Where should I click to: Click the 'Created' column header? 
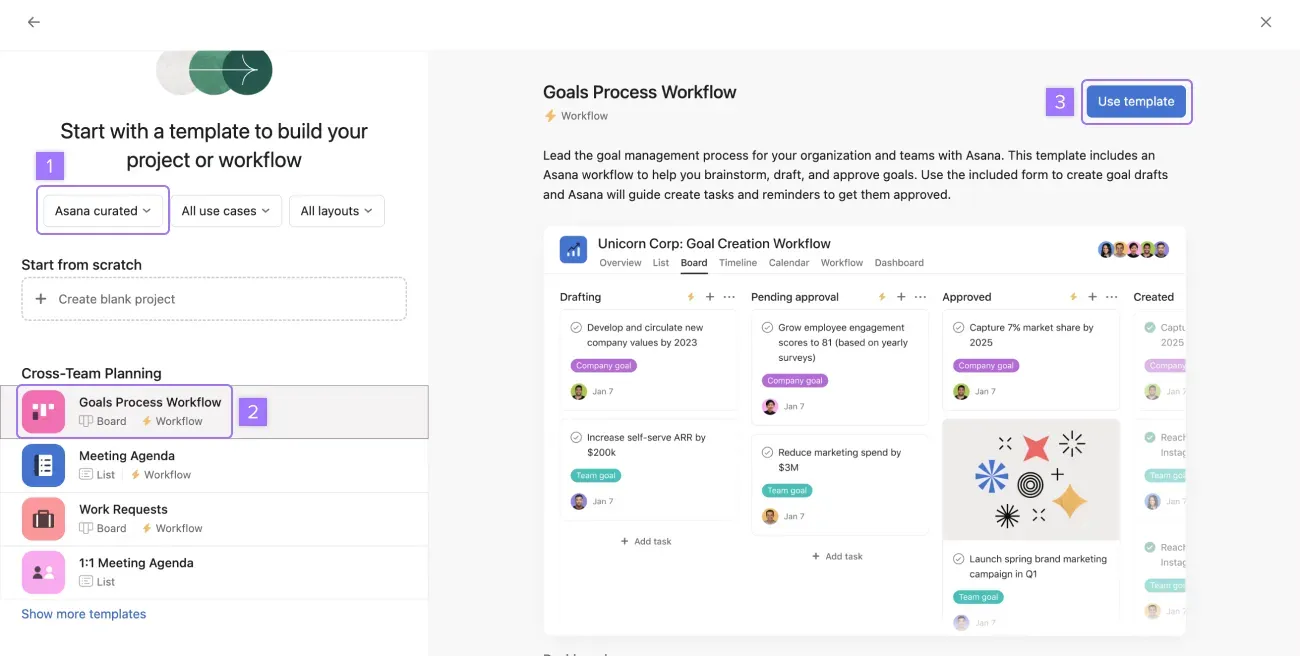click(x=1153, y=297)
